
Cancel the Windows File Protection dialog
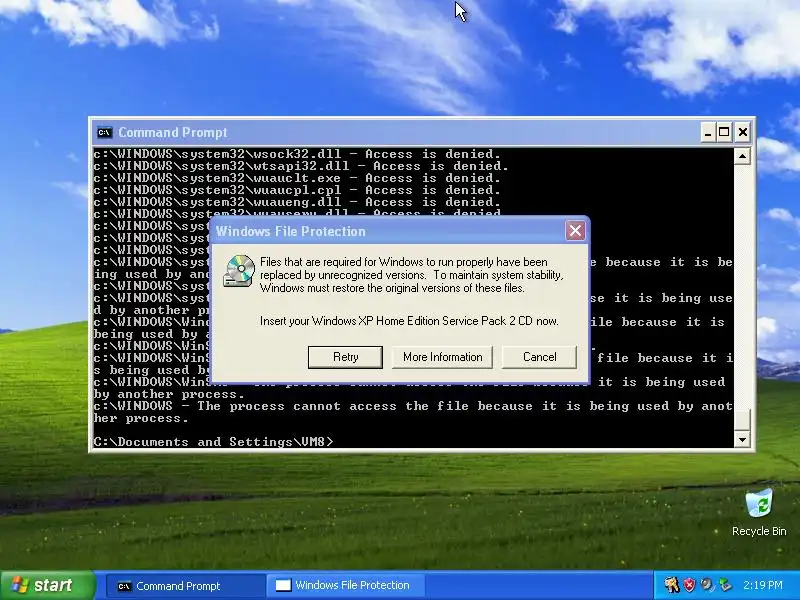pyautogui.click(x=539, y=357)
